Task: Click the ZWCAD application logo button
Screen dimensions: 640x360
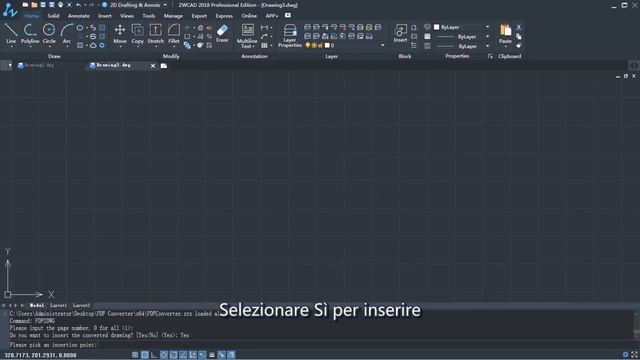Action: coord(9,10)
